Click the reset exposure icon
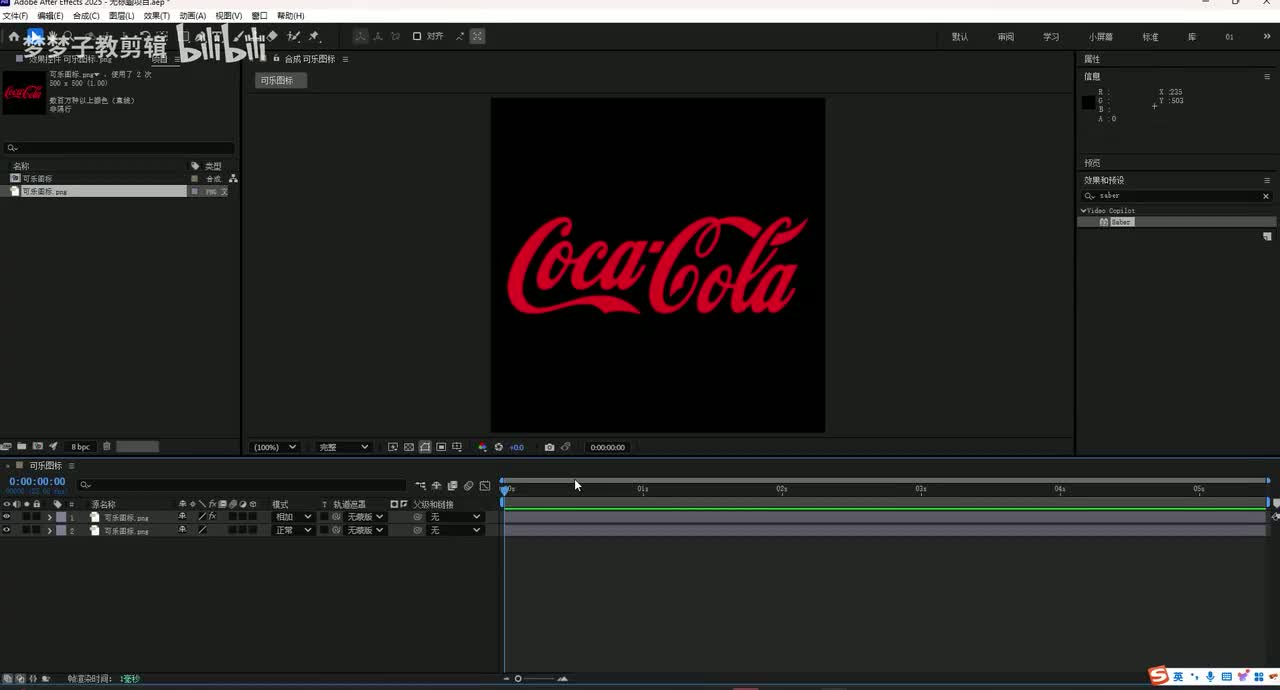This screenshot has width=1280, height=690. [498, 447]
